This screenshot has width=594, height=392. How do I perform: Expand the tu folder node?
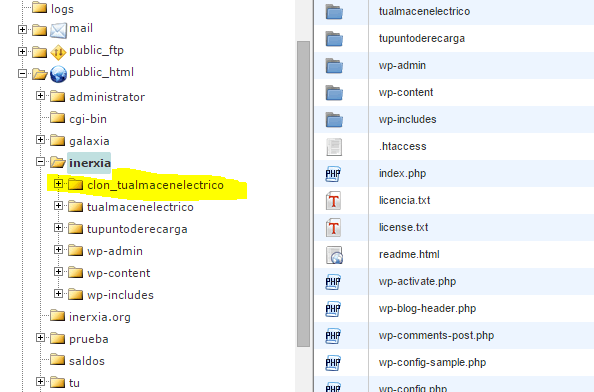tap(40, 381)
